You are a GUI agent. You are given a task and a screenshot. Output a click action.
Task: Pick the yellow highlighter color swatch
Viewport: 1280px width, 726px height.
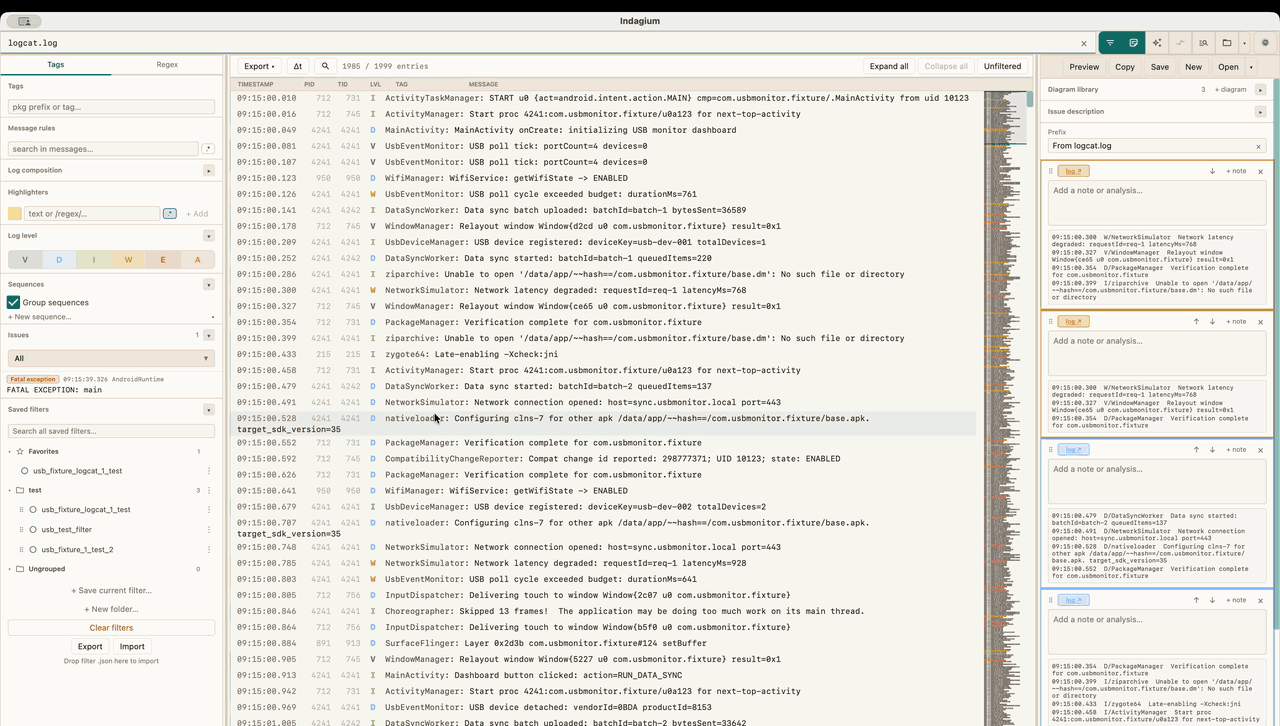14,213
